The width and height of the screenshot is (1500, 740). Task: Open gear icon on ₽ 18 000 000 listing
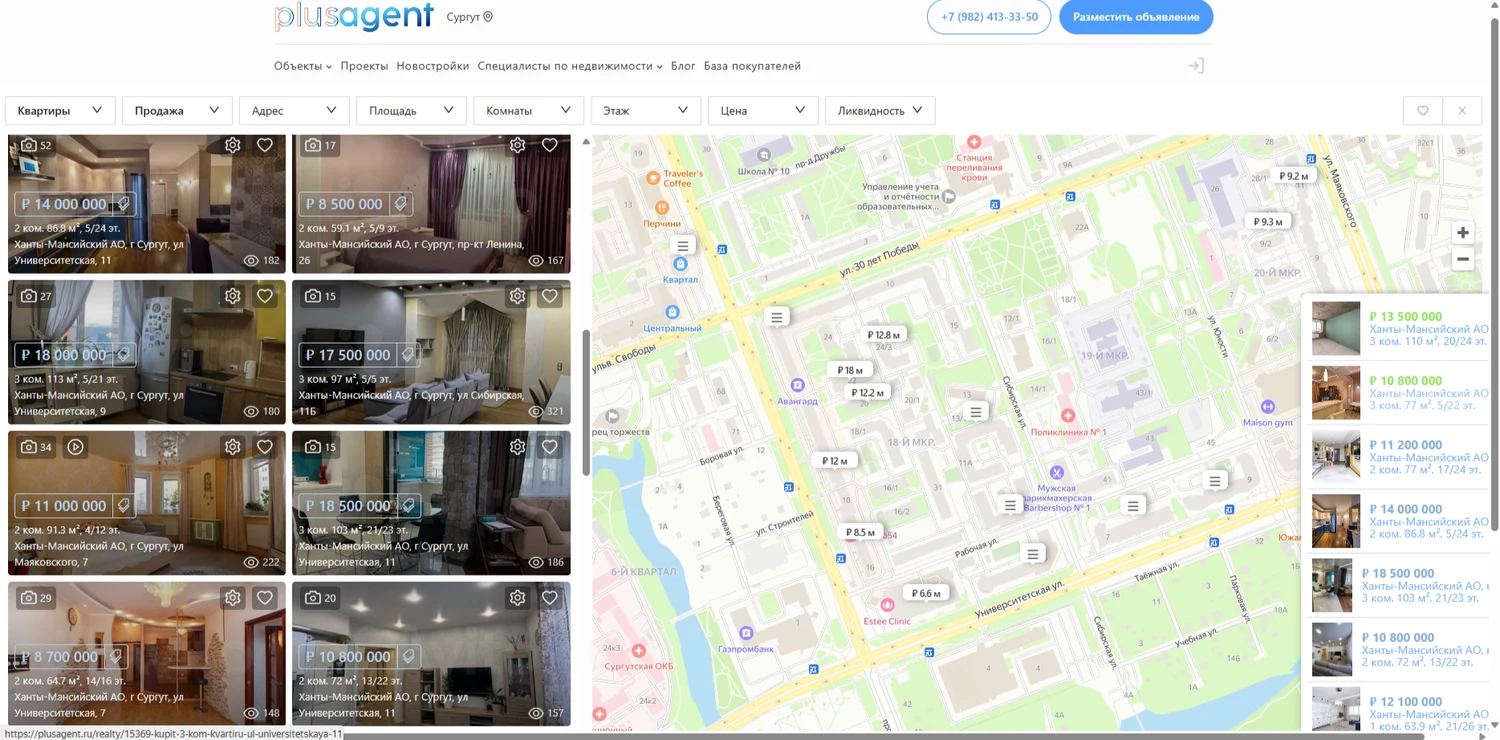233,296
